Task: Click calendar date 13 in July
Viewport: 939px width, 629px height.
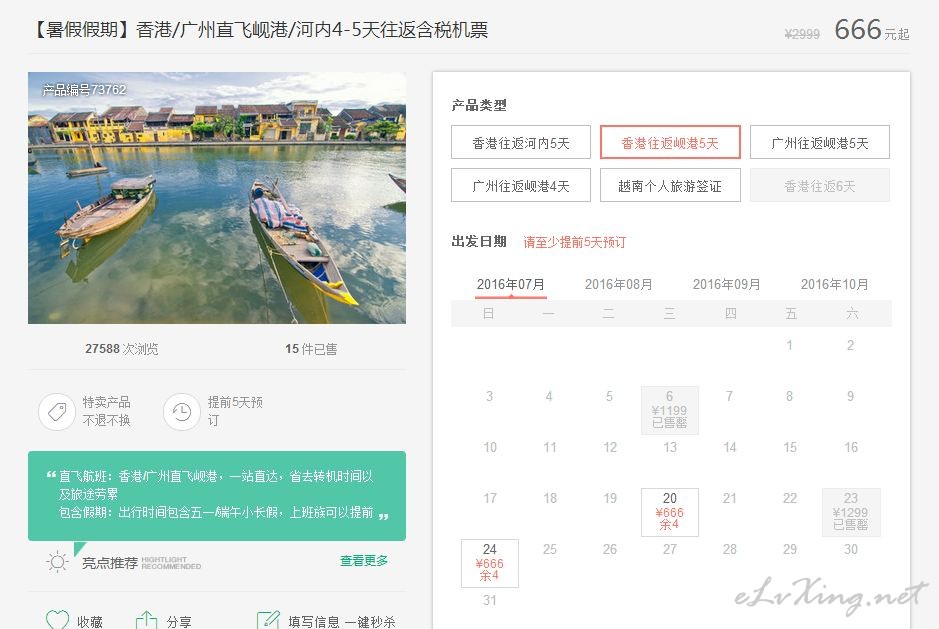Action: click(x=670, y=447)
